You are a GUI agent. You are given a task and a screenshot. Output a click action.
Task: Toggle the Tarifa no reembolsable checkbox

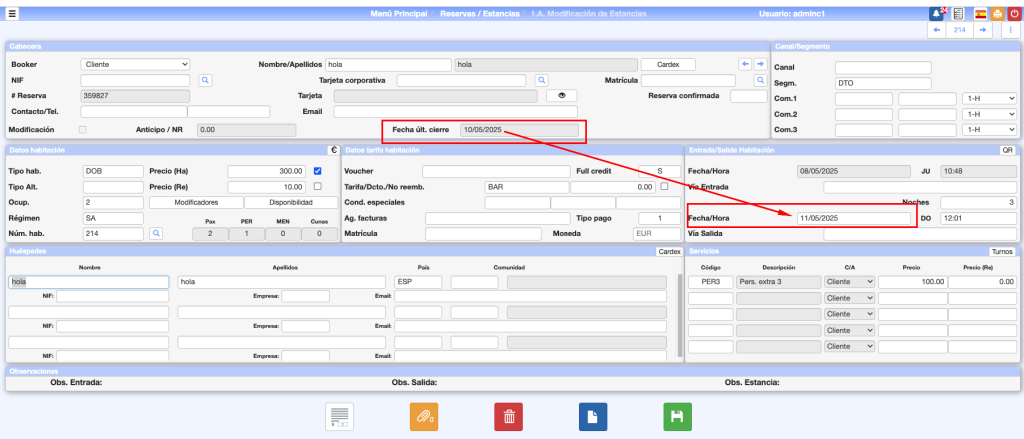click(x=665, y=186)
